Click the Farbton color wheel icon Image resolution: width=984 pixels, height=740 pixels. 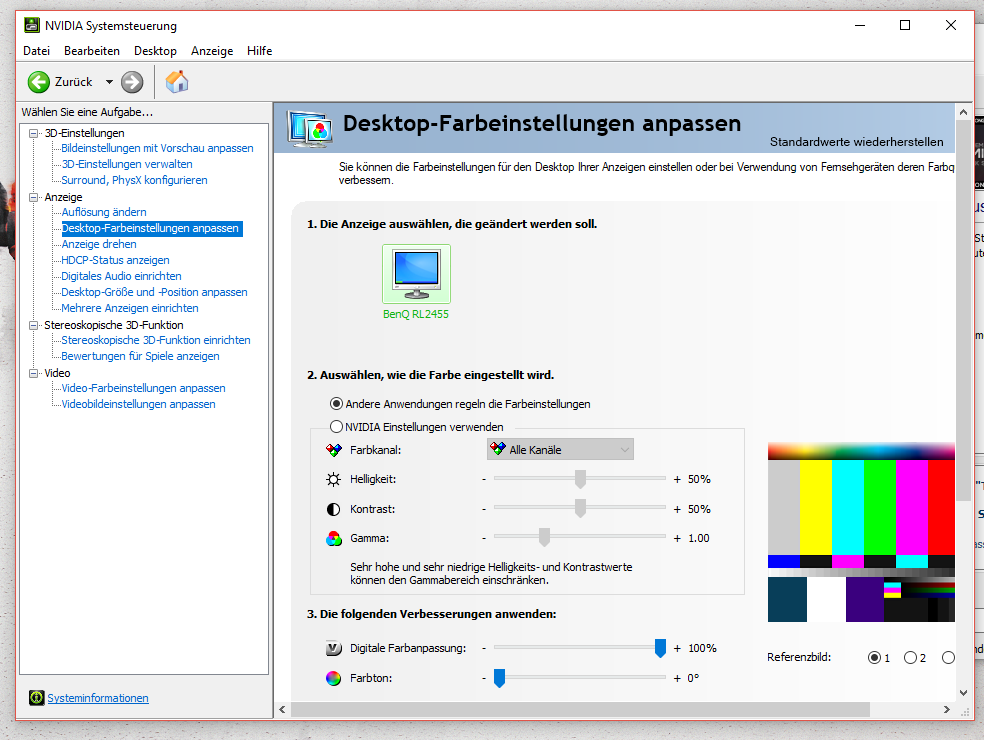pyautogui.click(x=333, y=678)
